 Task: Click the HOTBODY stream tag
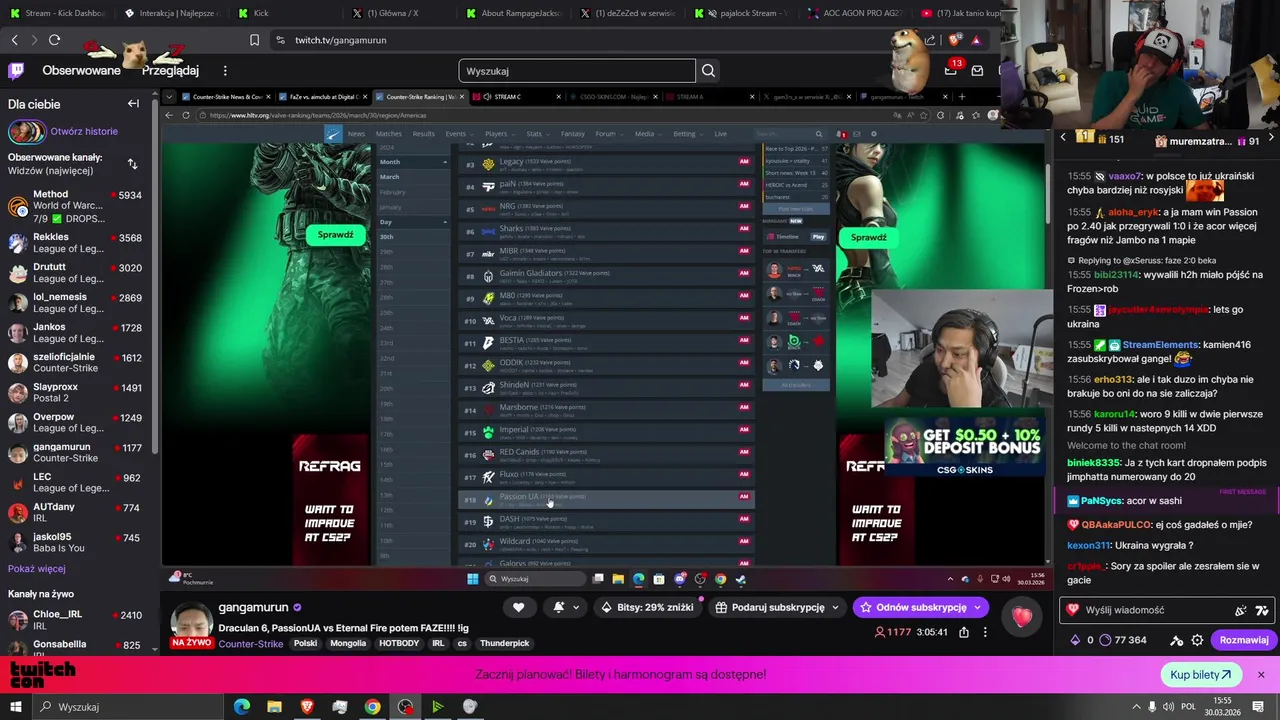click(x=399, y=643)
